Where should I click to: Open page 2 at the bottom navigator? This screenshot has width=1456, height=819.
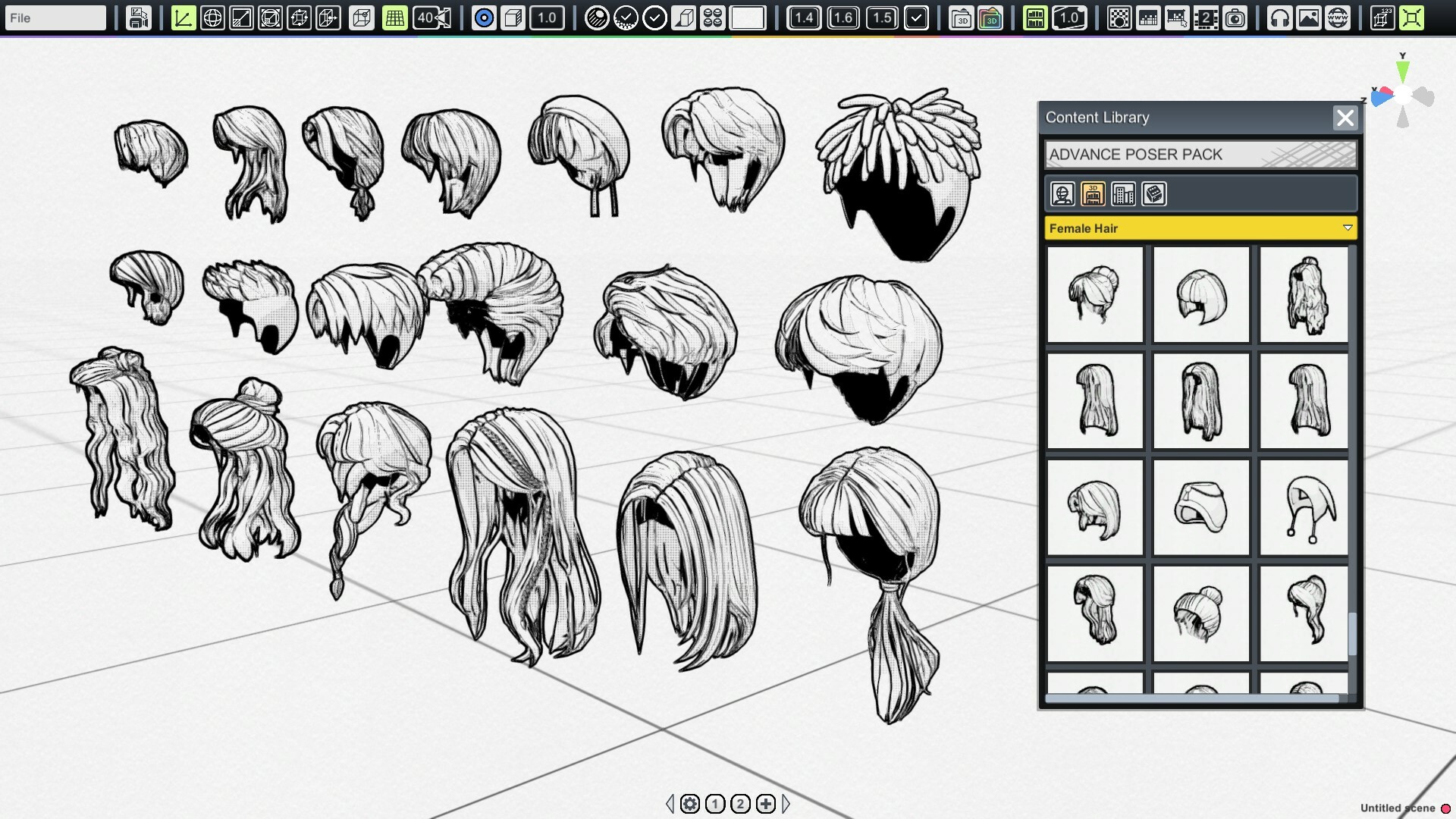(x=739, y=803)
